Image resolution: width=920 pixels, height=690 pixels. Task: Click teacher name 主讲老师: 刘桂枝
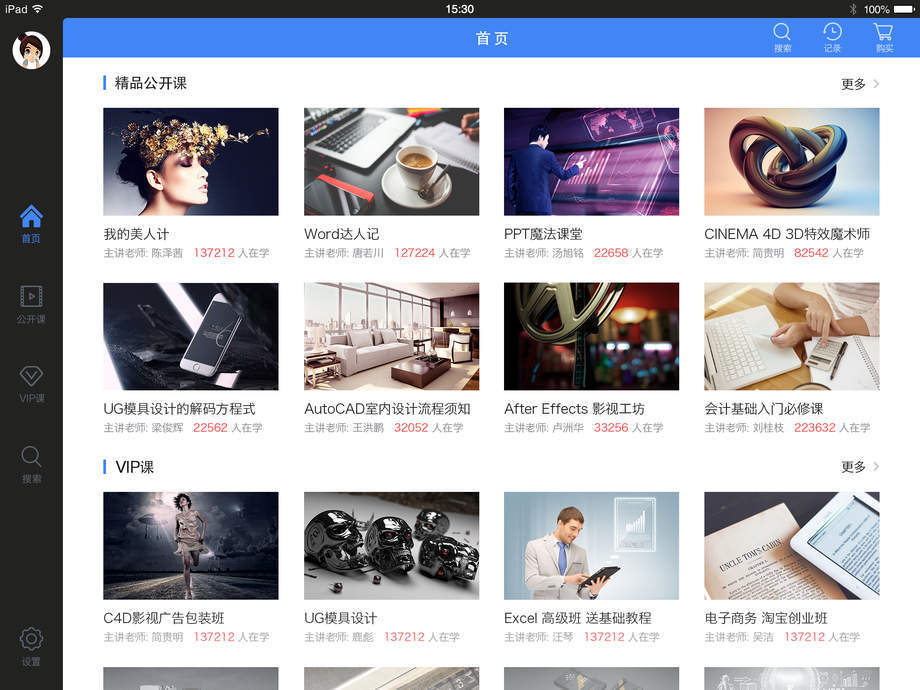point(744,428)
